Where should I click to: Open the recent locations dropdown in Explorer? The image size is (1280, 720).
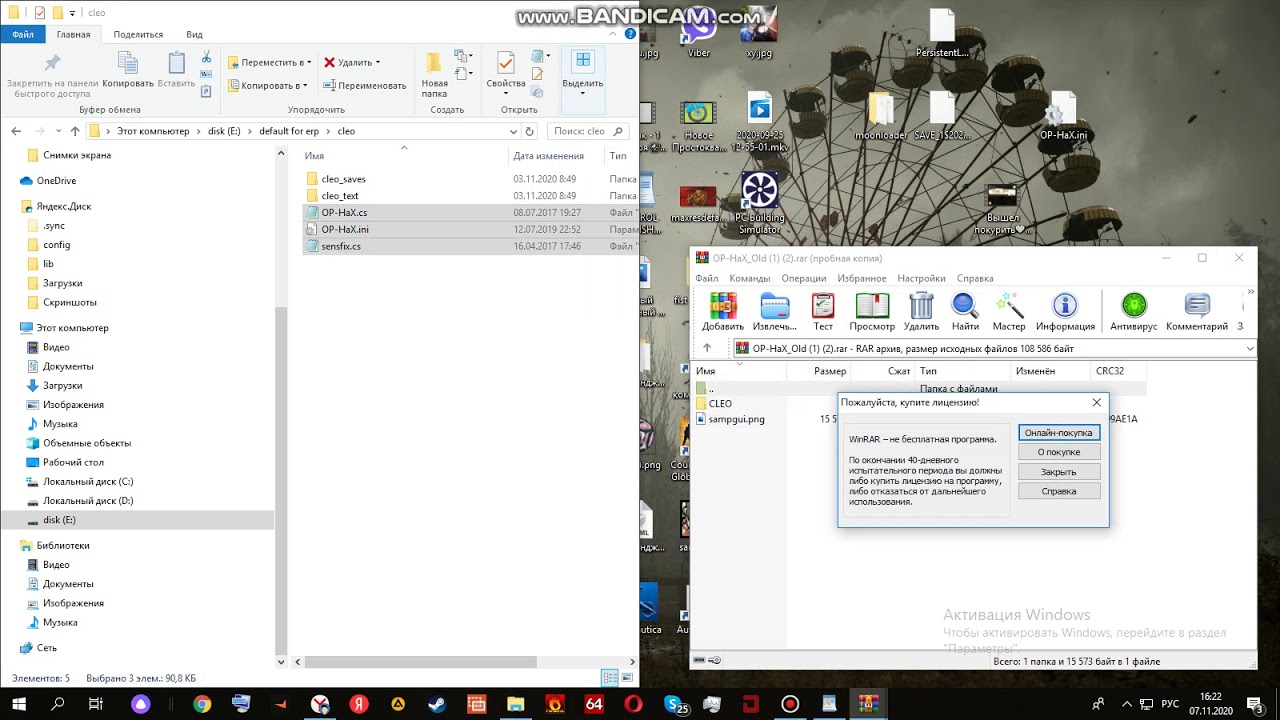[x=58, y=131]
